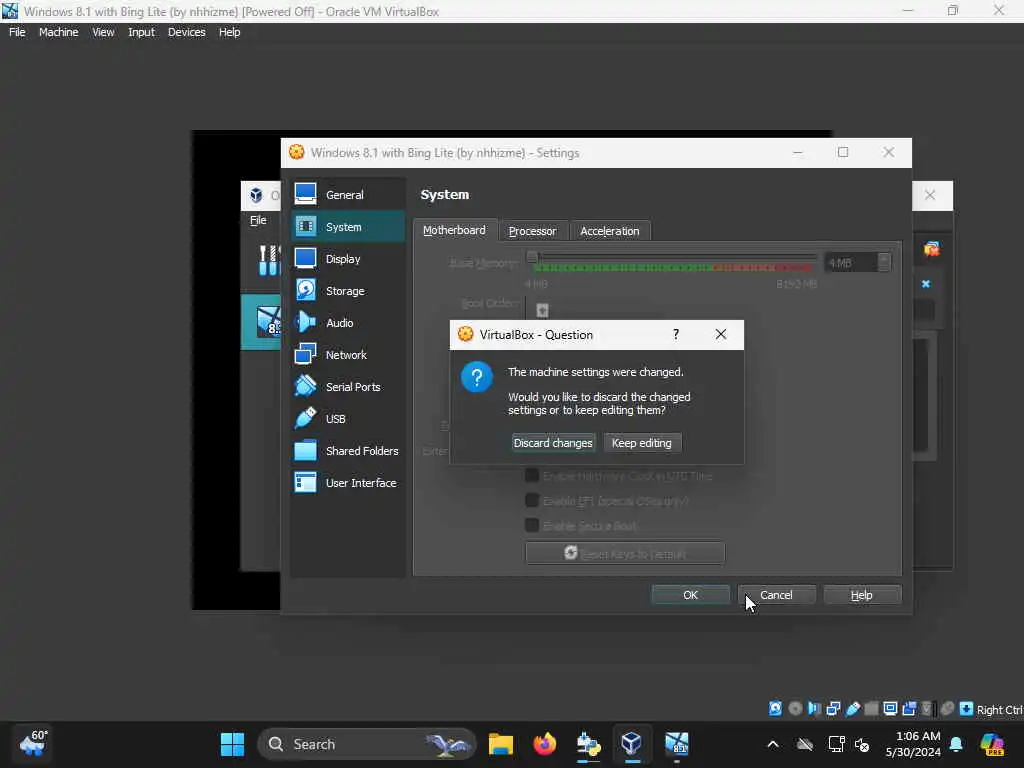
Task: Click shared folders status bar icon
Action: (x=871, y=709)
